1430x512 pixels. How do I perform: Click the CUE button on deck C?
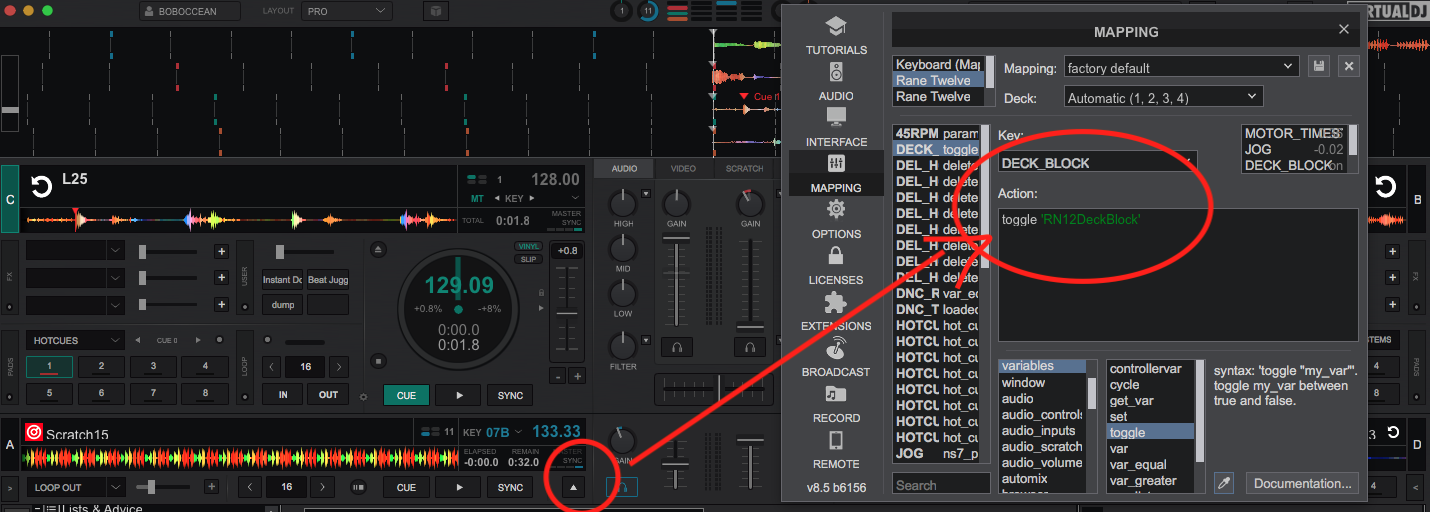coord(406,395)
